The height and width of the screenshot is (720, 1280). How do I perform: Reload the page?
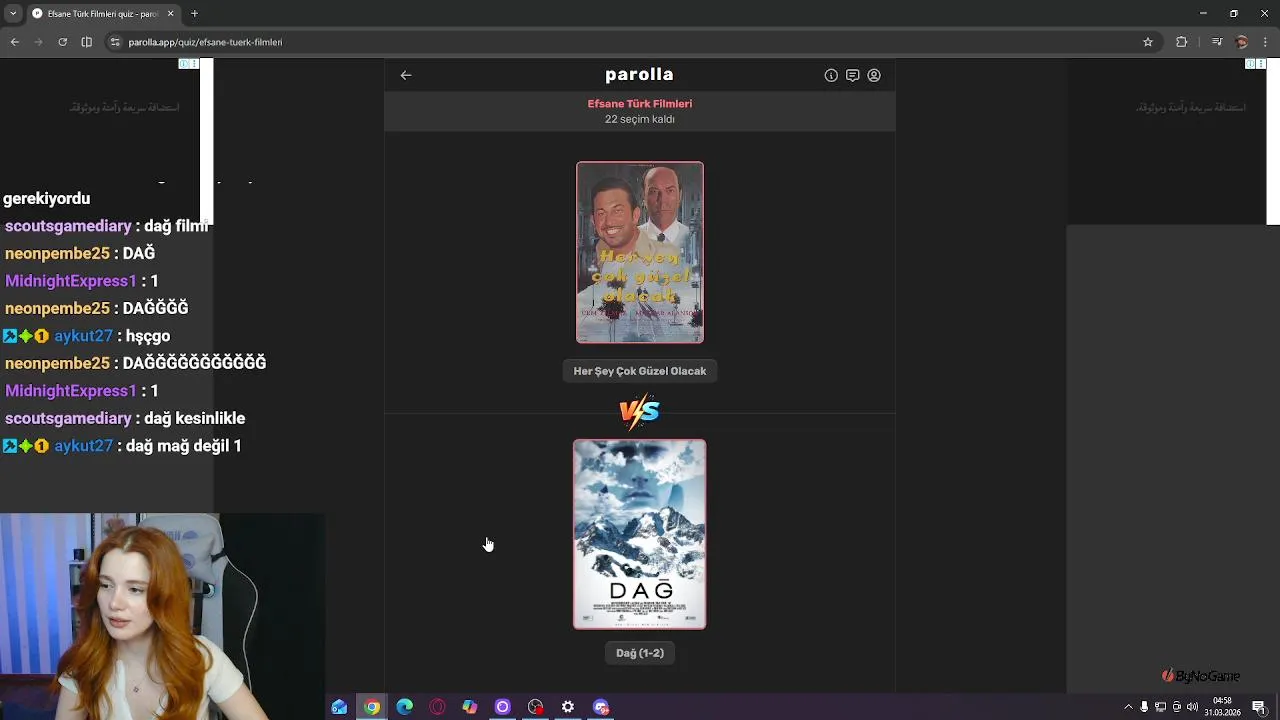[62, 42]
